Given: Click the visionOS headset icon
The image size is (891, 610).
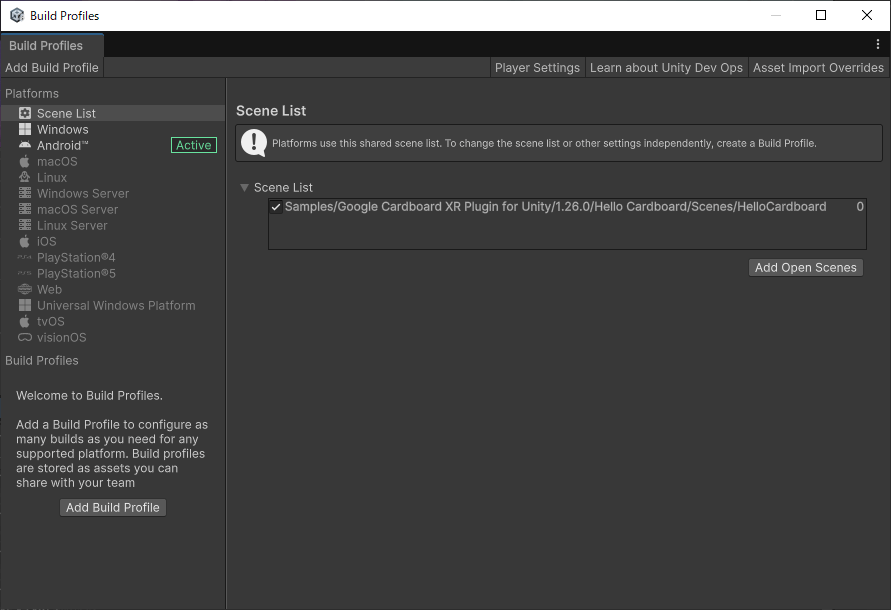Looking at the screenshot, I should [25, 337].
